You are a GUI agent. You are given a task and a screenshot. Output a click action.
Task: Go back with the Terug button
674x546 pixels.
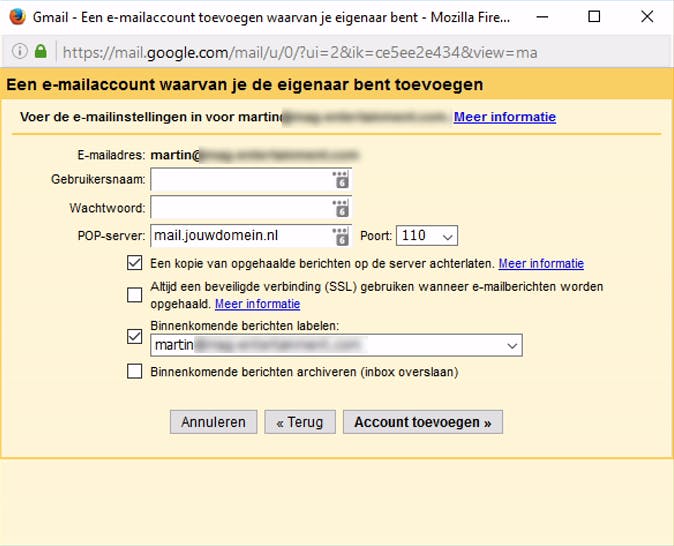point(300,422)
